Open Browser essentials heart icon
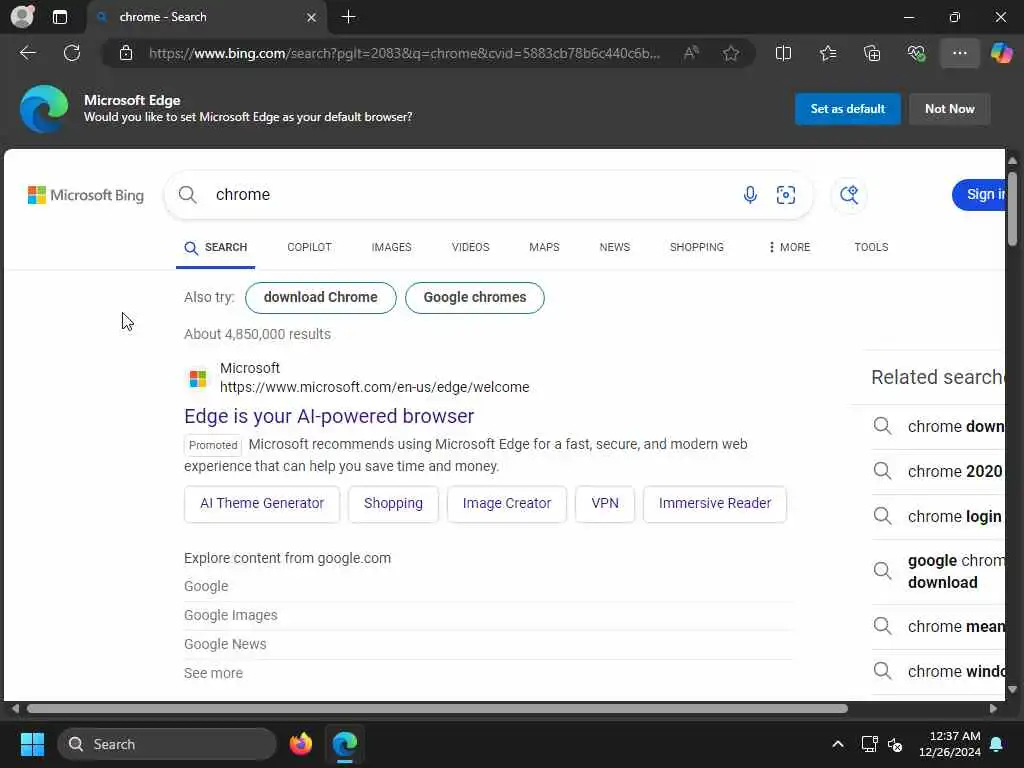This screenshot has width=1024, height=768. pyautogui.click(x=916, y=53)
